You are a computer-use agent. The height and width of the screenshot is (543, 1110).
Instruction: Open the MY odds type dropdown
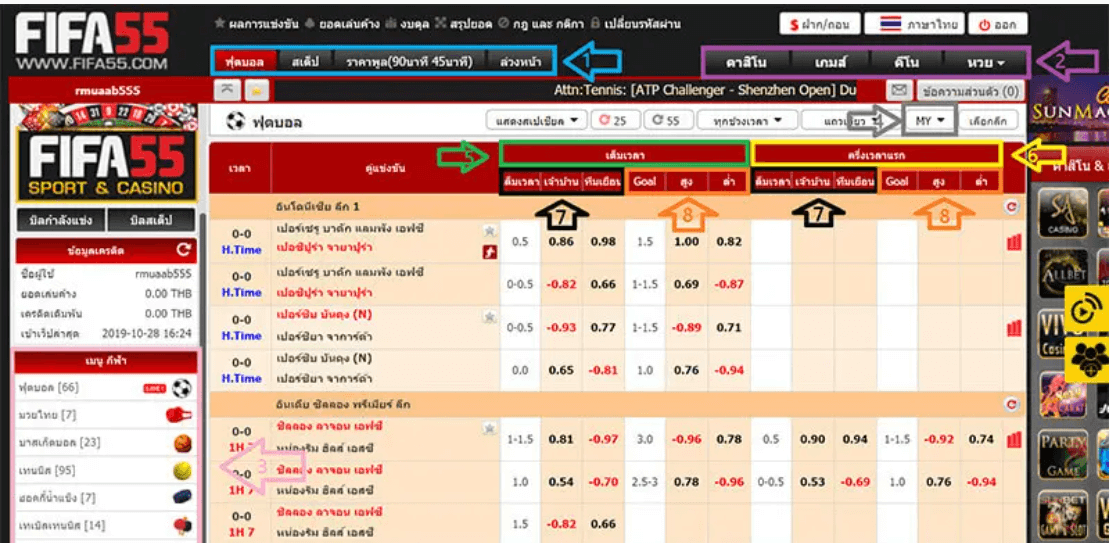(x=929, y=121)
